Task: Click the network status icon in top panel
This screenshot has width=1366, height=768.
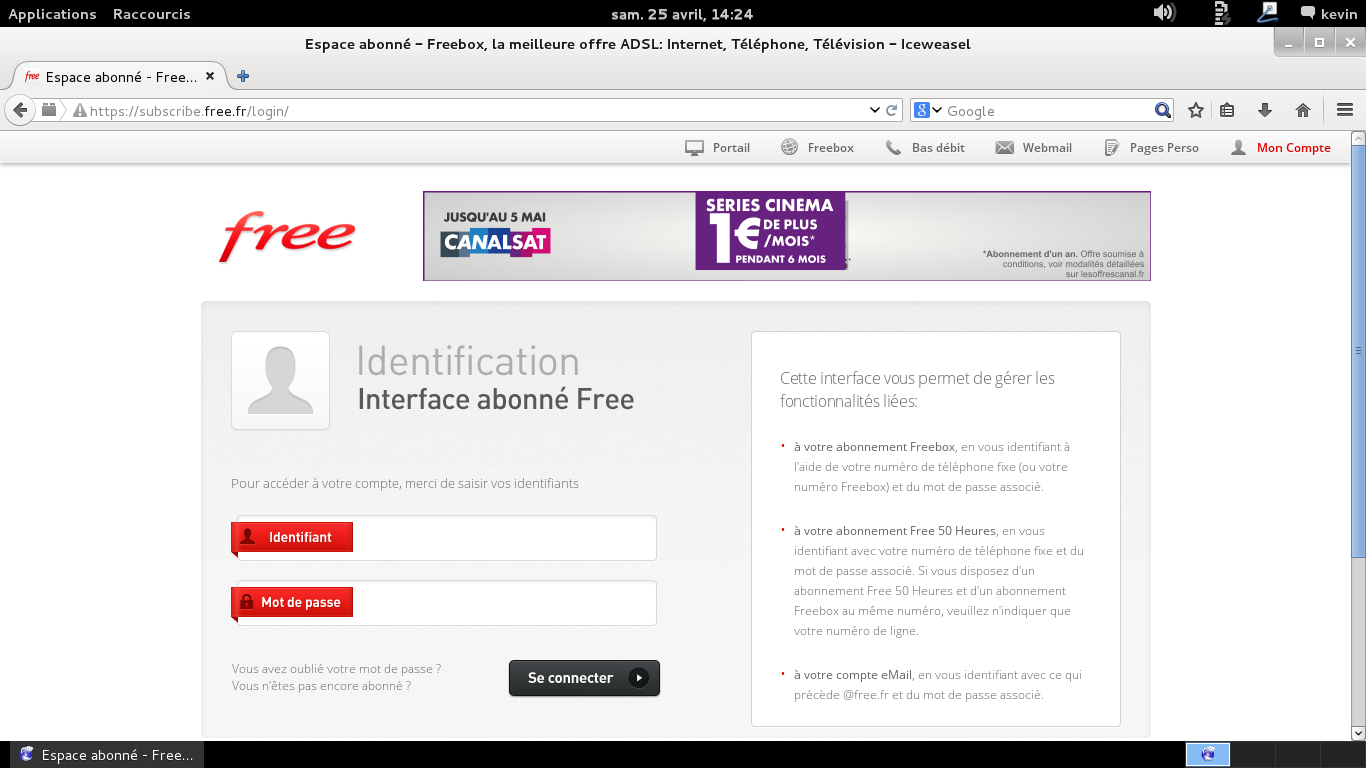Action: tap(1221, 13)
